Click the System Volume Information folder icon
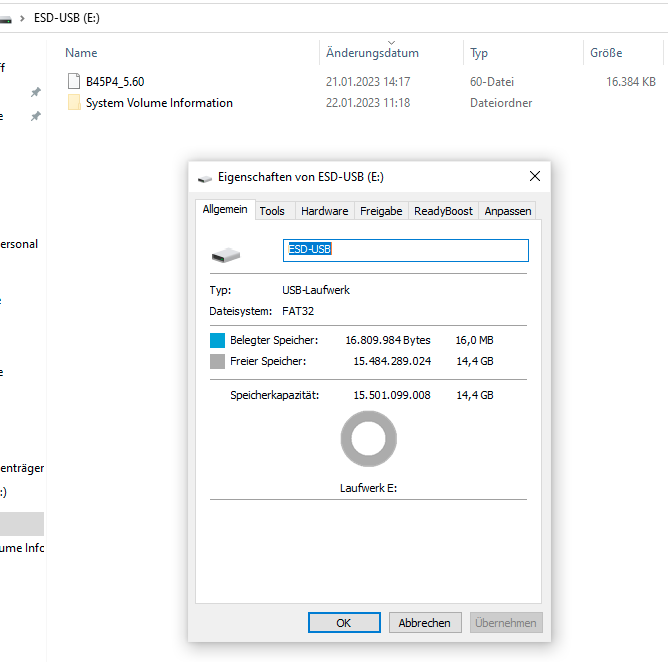The image size is (668, 662). click(74, 103)
